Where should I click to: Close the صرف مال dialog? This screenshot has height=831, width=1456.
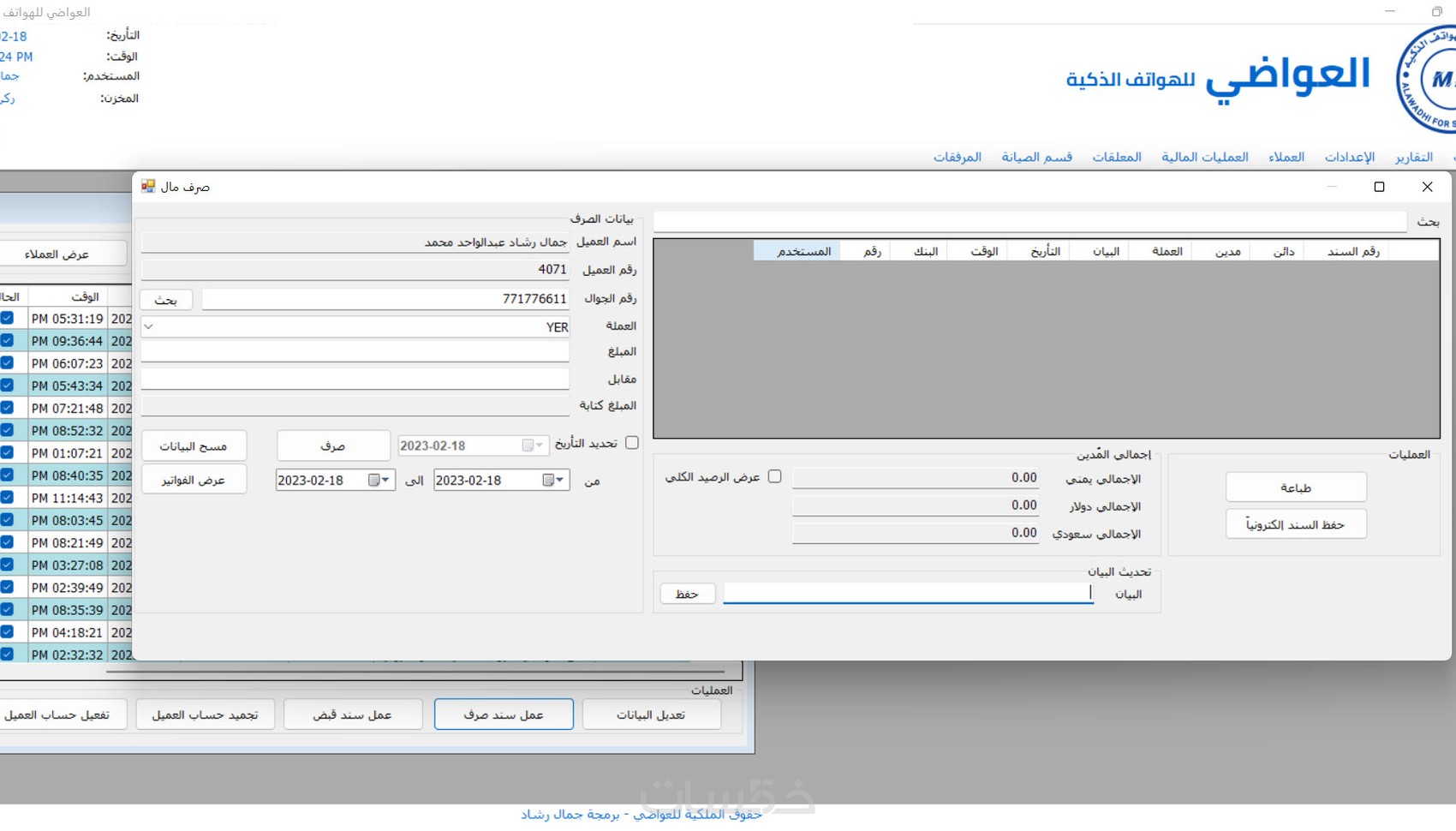(1427, 187)
